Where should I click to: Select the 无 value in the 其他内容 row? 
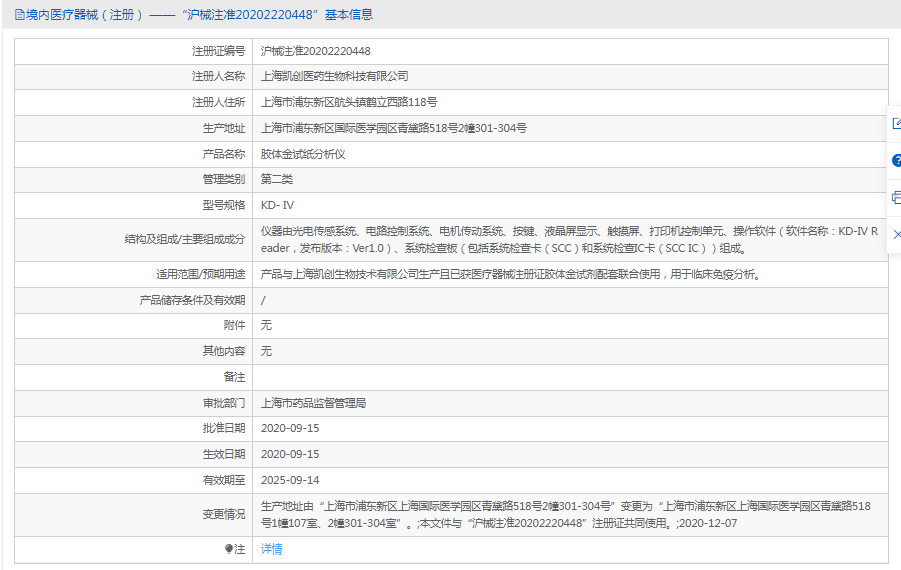(x=266, y=351)
